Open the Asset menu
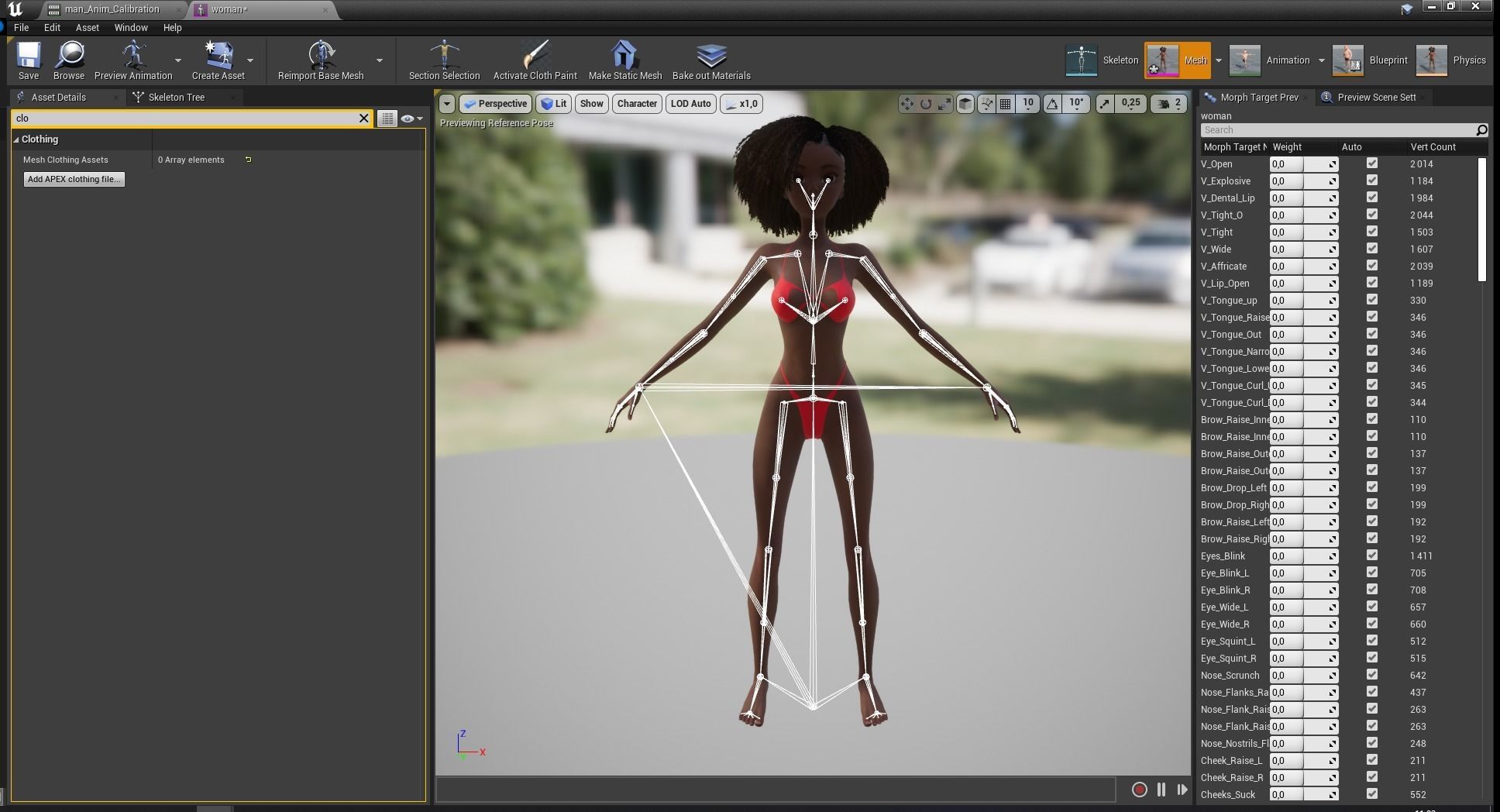 pyautogui.click(x=87, y=28)
